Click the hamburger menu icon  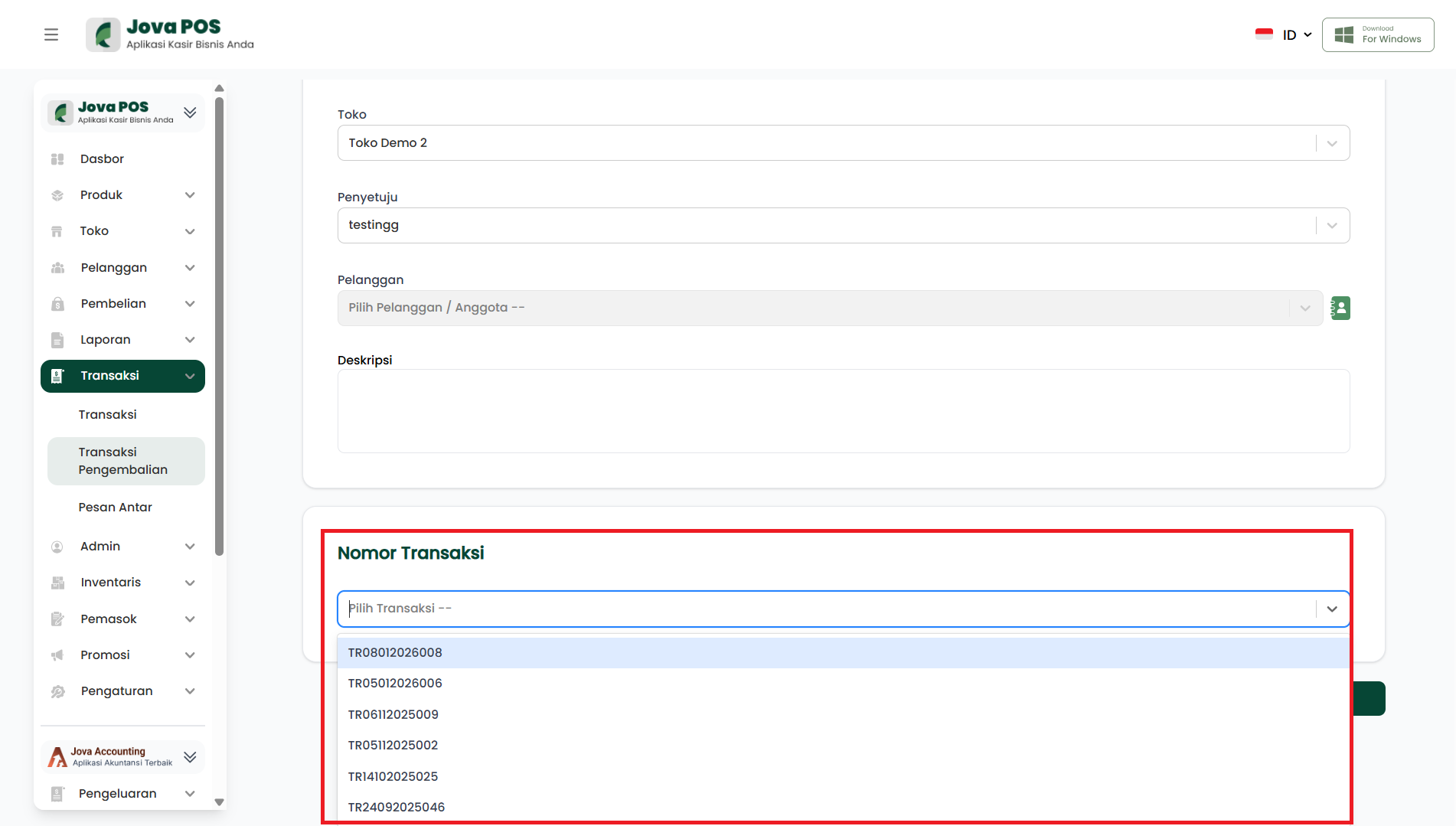(51, 34)
